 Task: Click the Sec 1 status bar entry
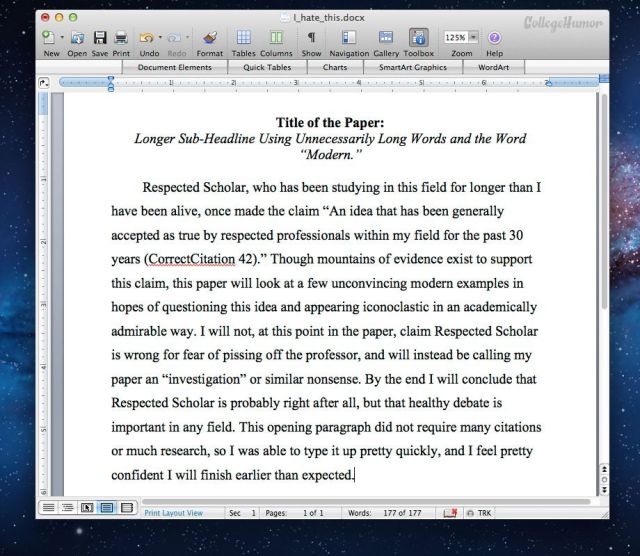tap(242, 513)
